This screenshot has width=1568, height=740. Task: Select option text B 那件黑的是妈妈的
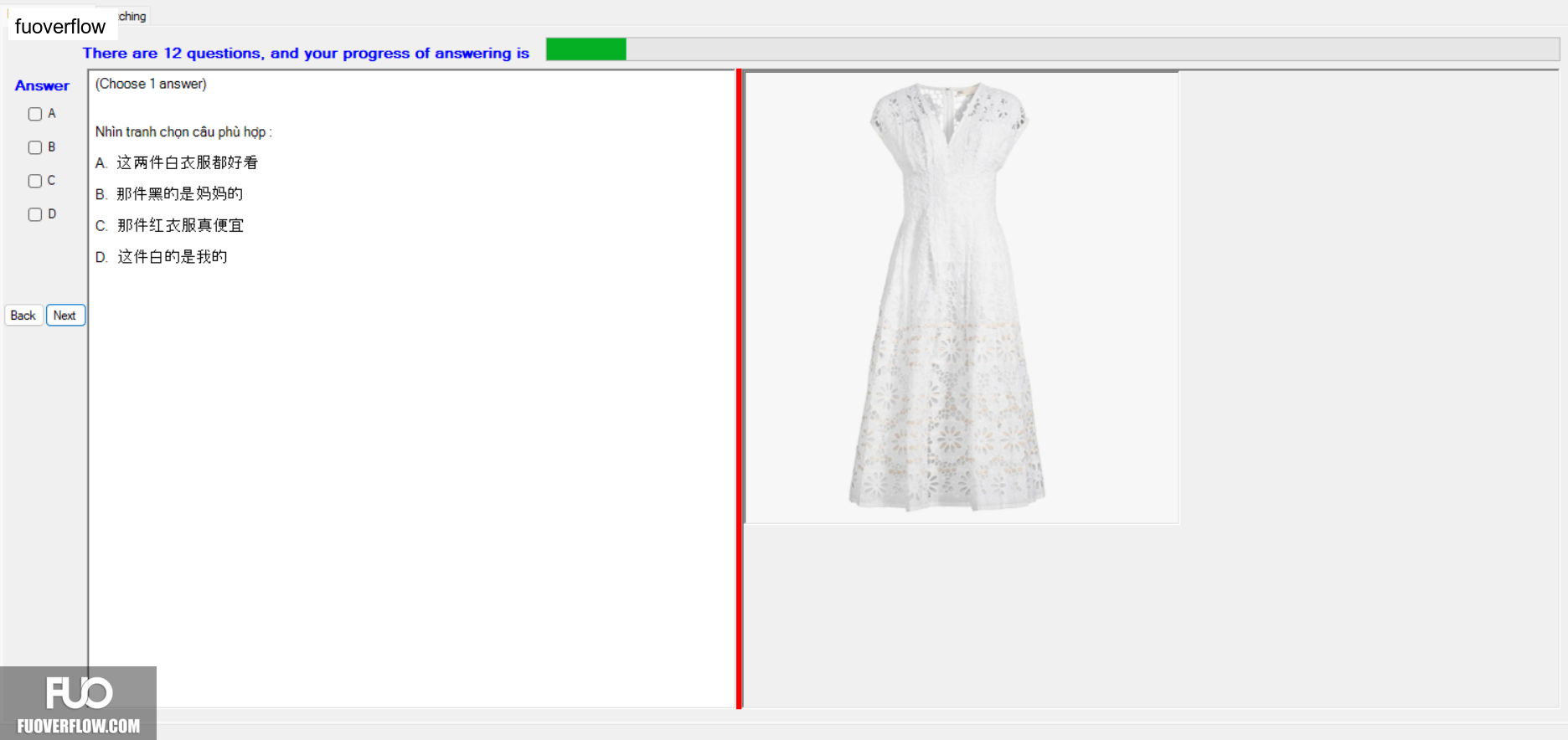tap(169, 194)
